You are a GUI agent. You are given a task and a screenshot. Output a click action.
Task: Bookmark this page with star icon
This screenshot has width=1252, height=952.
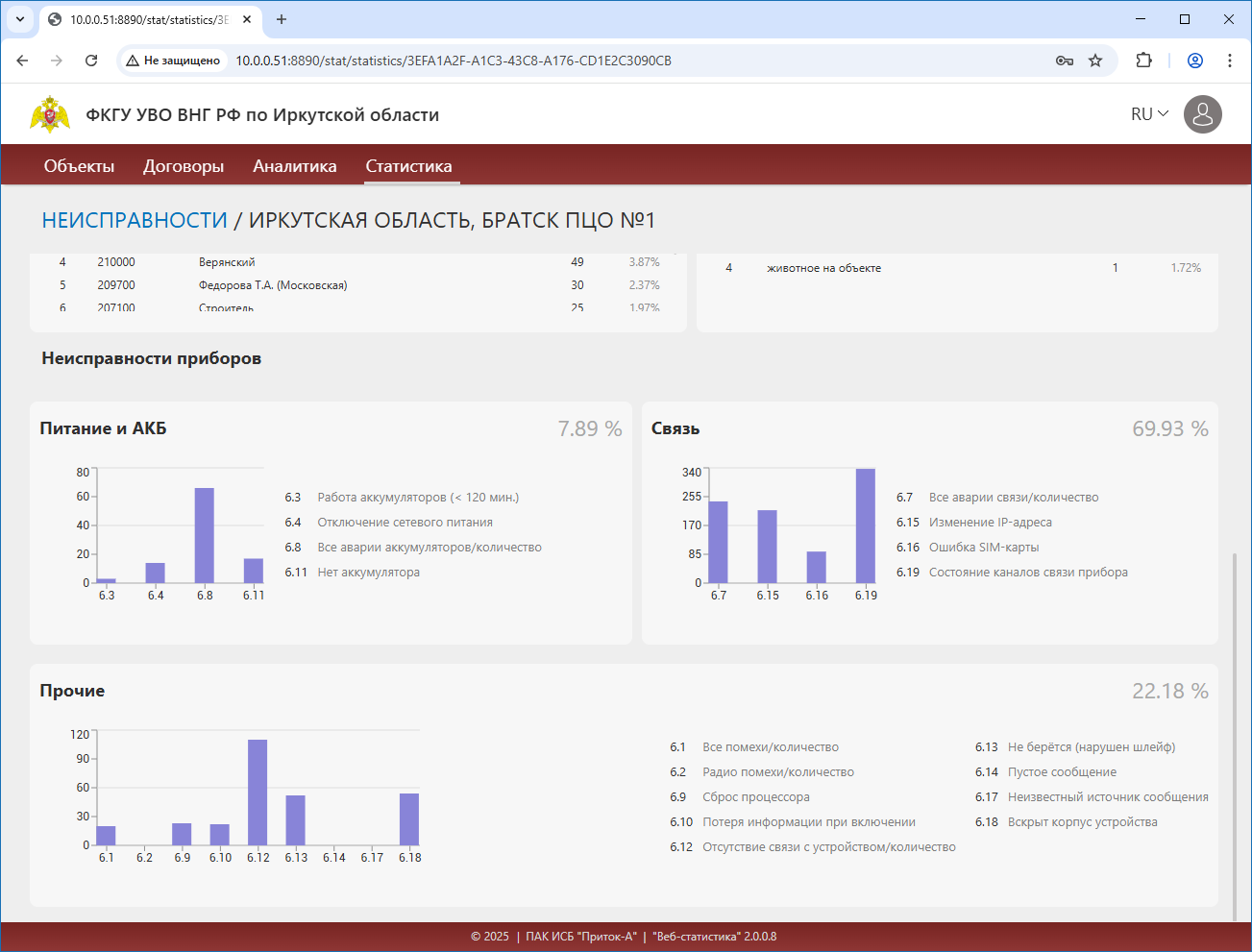click(1095, 61)
